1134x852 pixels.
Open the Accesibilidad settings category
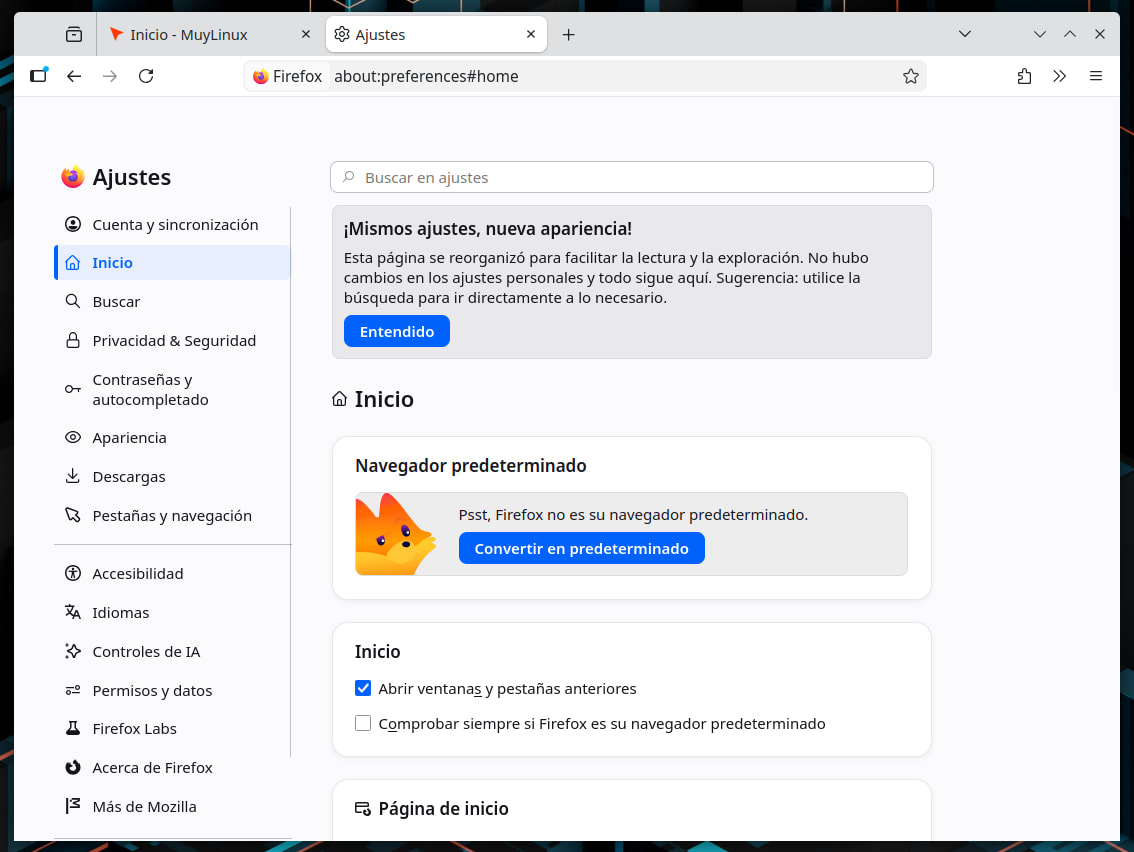[172, 574]
